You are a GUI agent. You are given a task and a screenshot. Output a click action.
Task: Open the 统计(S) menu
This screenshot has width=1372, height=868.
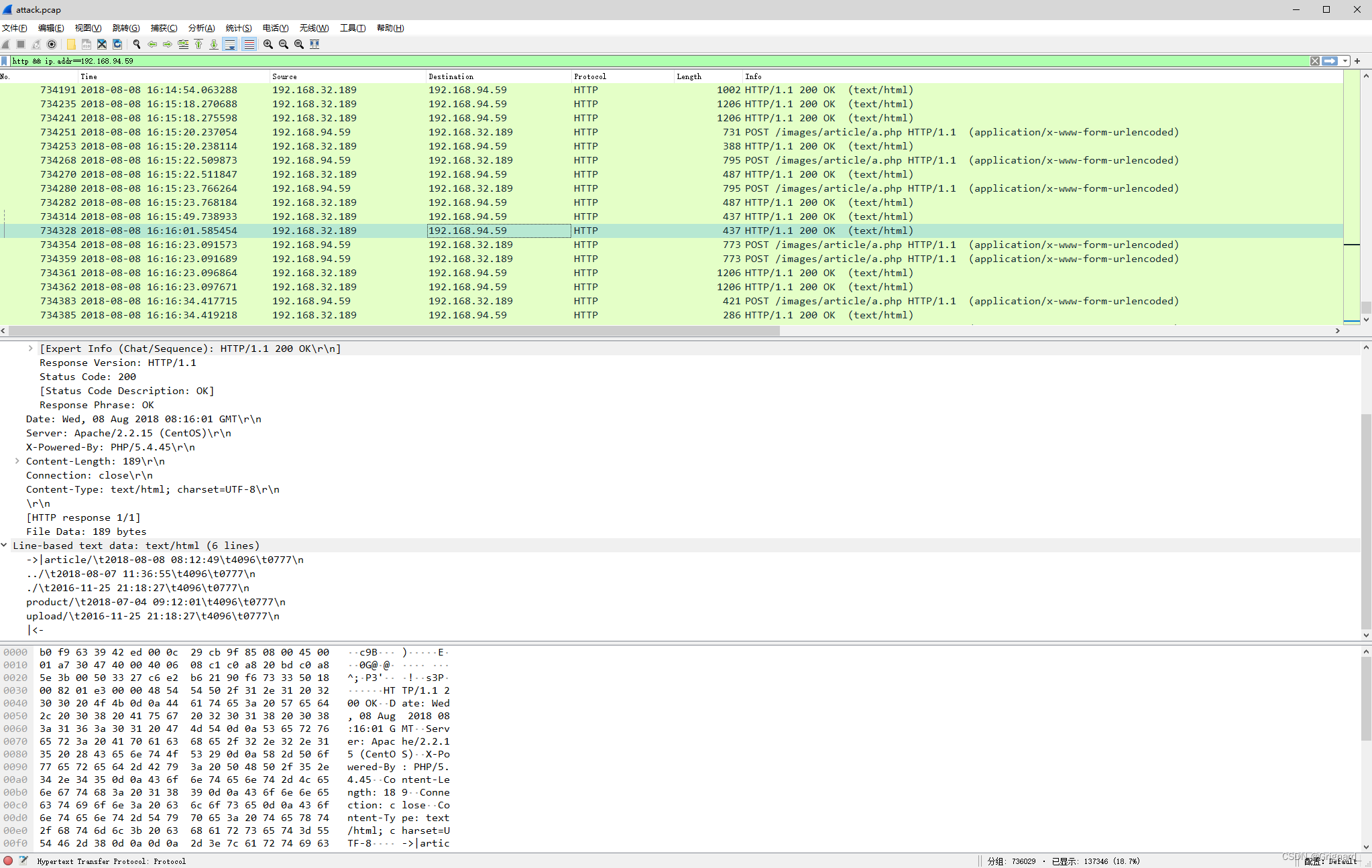pos(239,27)
